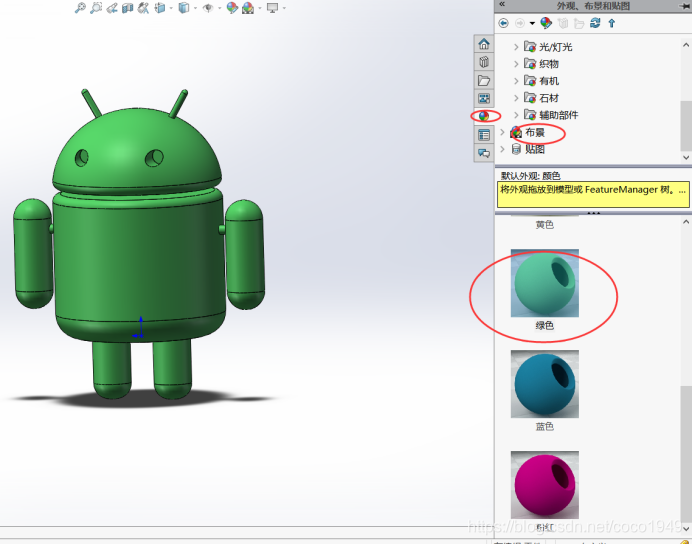Screen dimensions: 692x545
Task: Expand the 有机 folder chevron
Action: click(x=516, y=81)
